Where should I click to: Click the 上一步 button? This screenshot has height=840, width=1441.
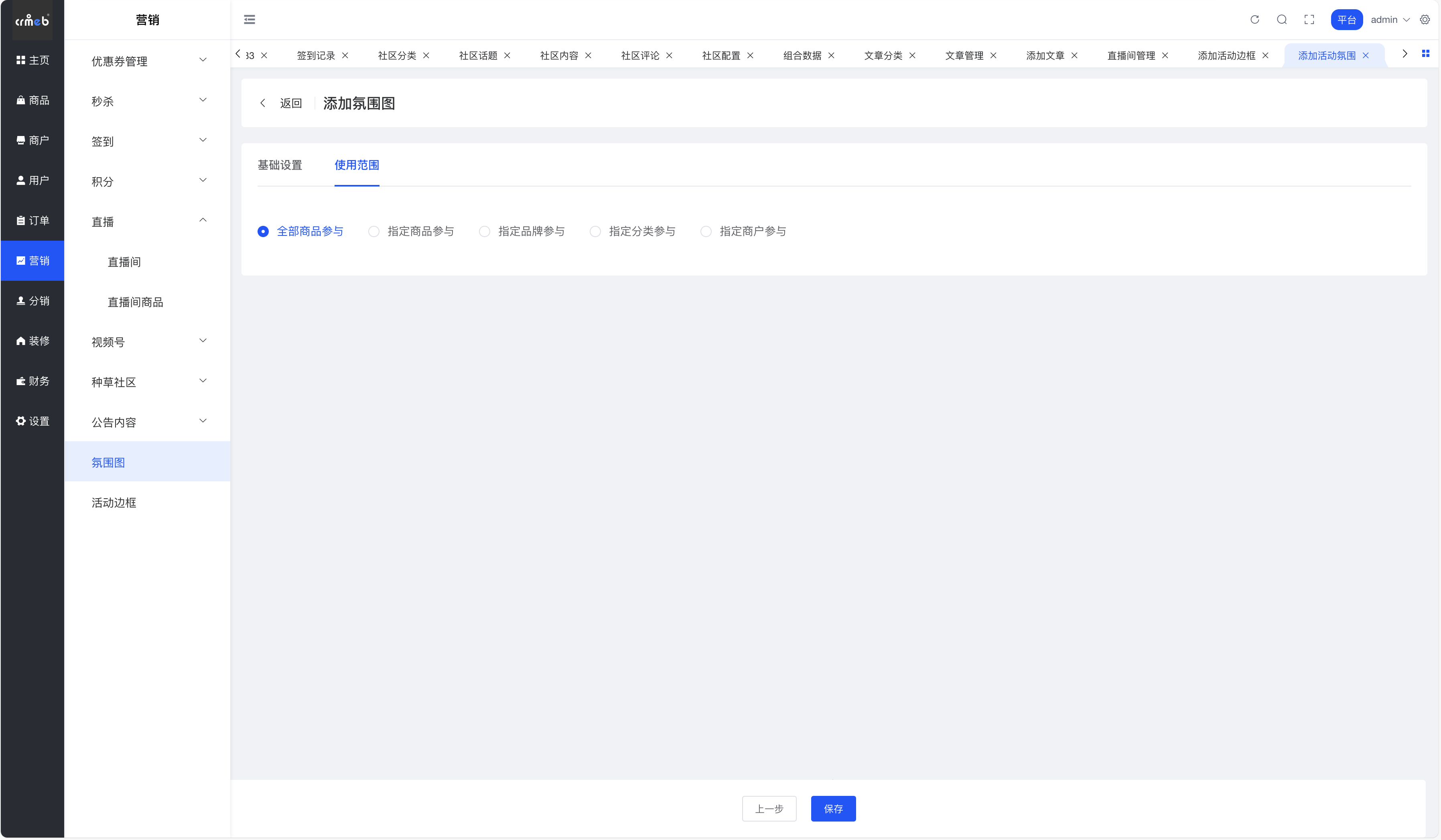pos(769,809)
